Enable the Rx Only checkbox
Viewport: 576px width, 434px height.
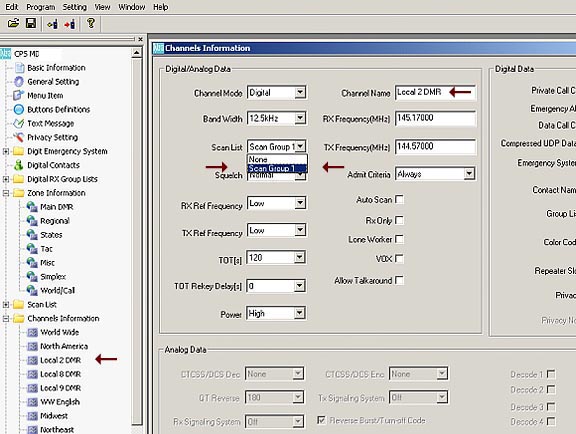point(399,220)
